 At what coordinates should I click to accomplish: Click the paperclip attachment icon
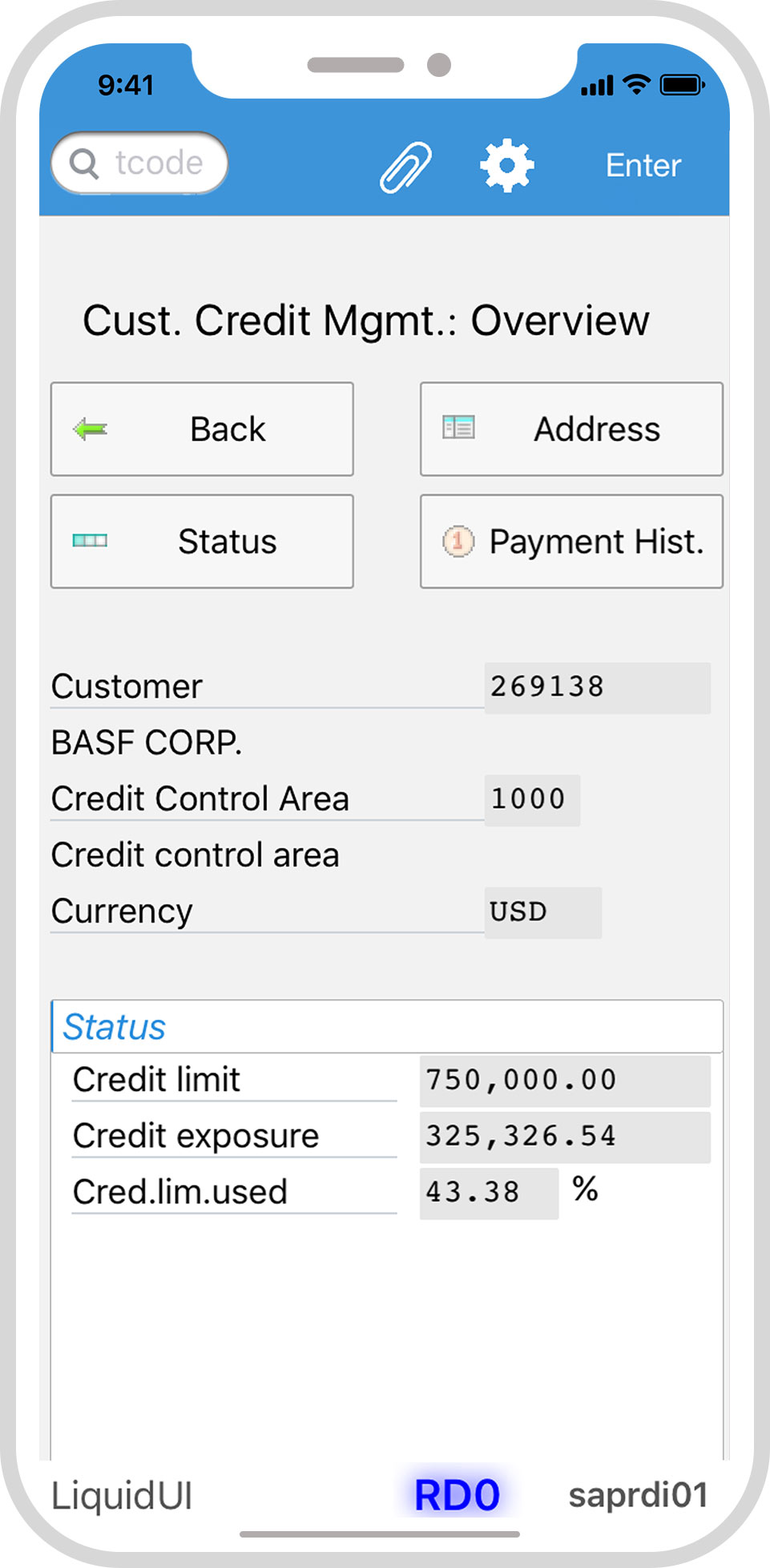405,166
